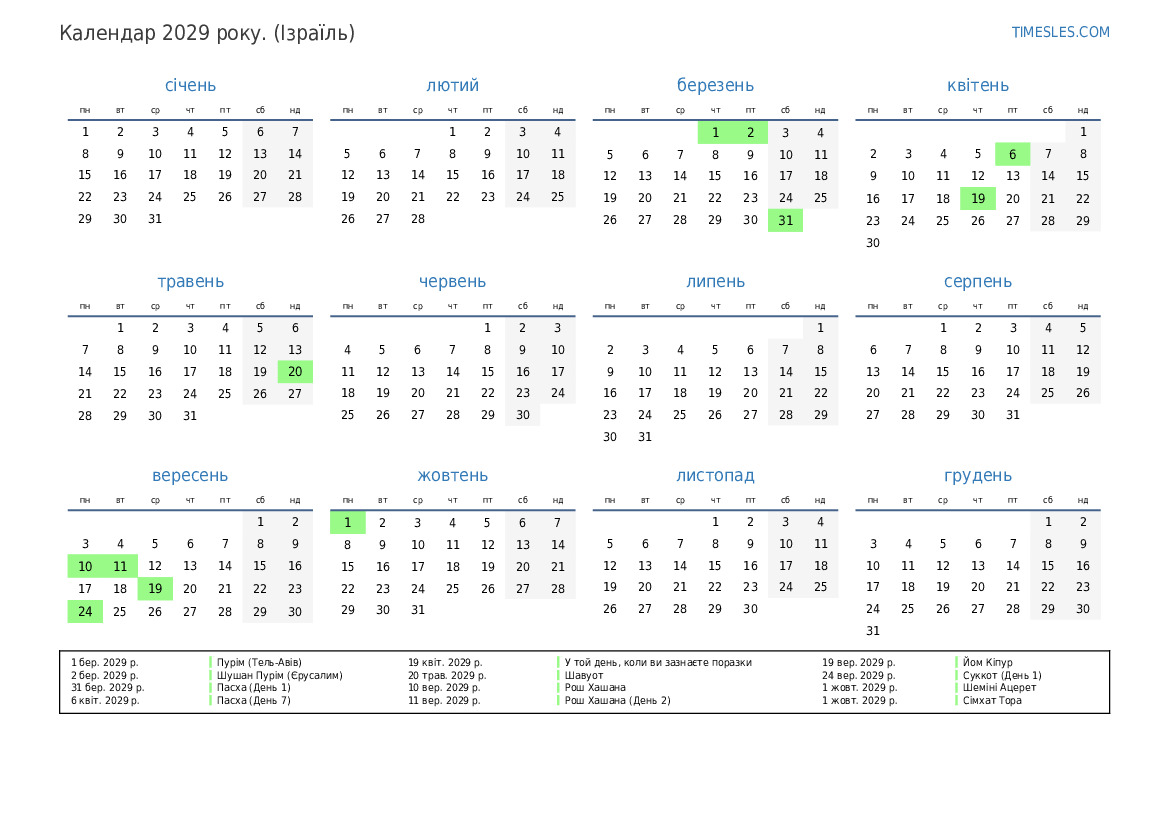
Task: Click day 28 in лютий
Action: coord(418,219)
